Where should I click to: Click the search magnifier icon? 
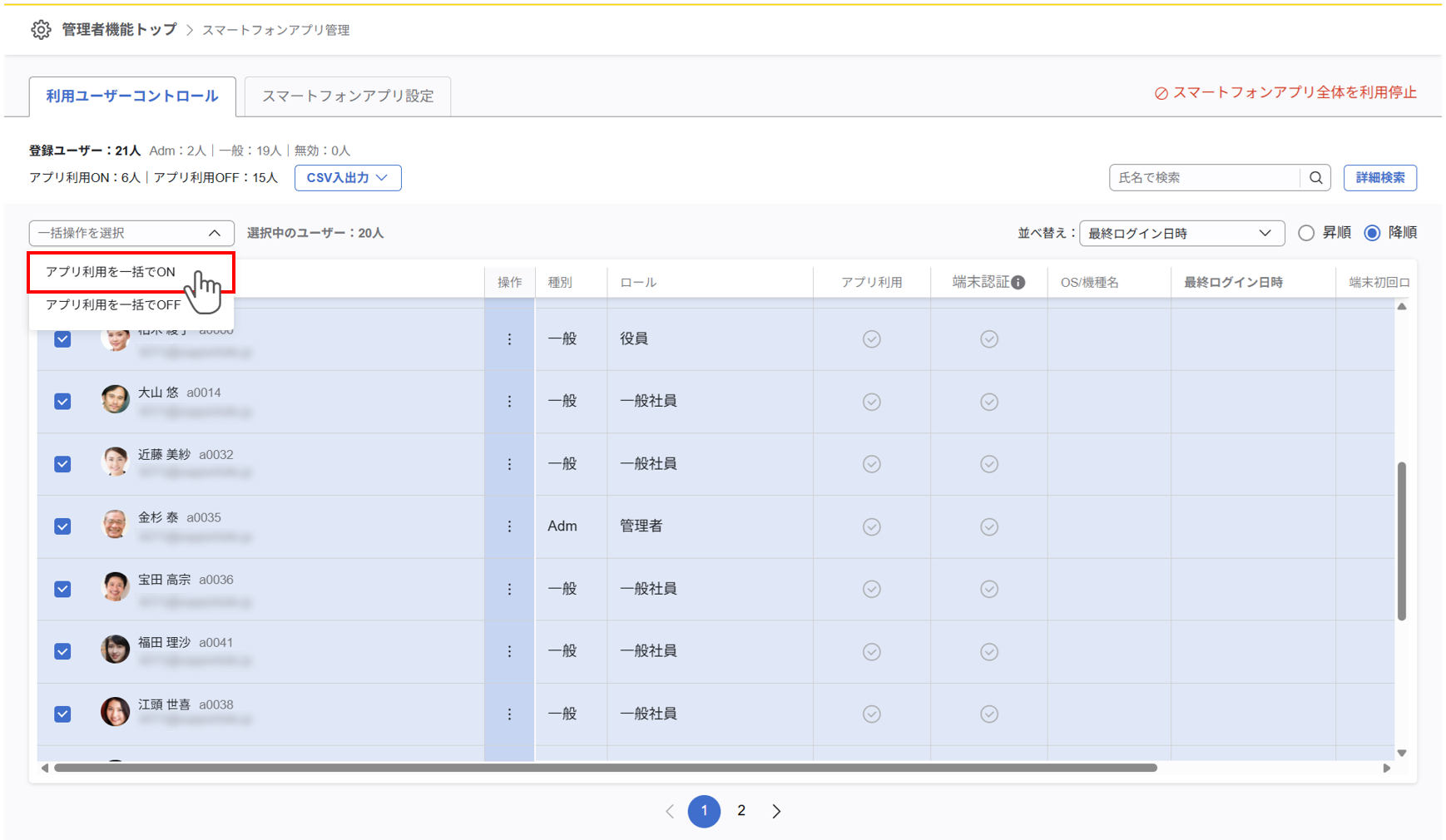(1315, 178)
